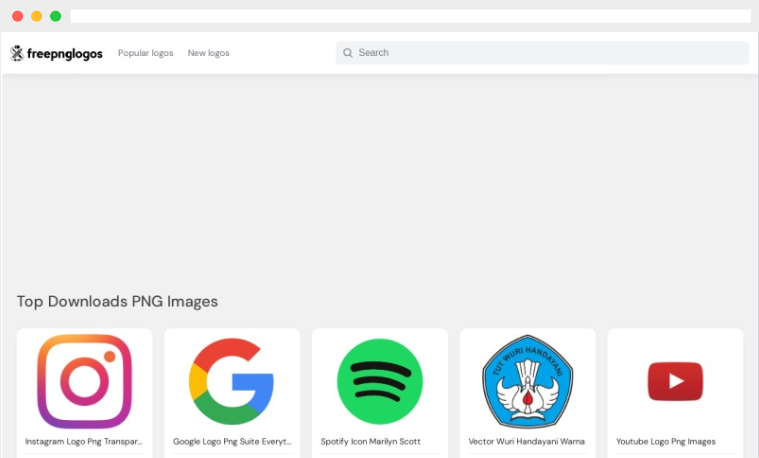Minimize the window with the yellow button
This screenshot has height=458, width=759.
pos(36,16)
